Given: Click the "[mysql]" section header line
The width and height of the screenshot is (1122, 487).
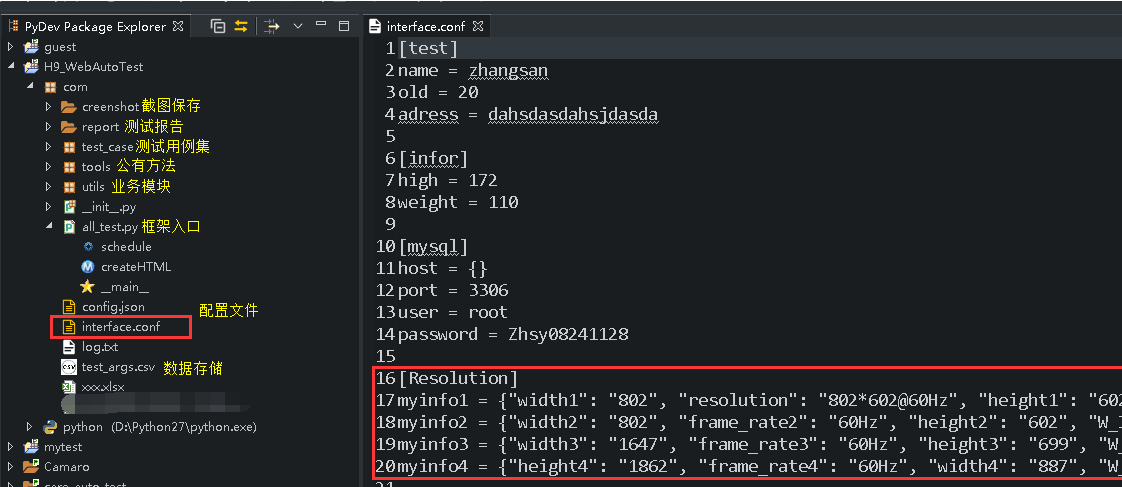Looking at the screenshot, I should 433,247.
